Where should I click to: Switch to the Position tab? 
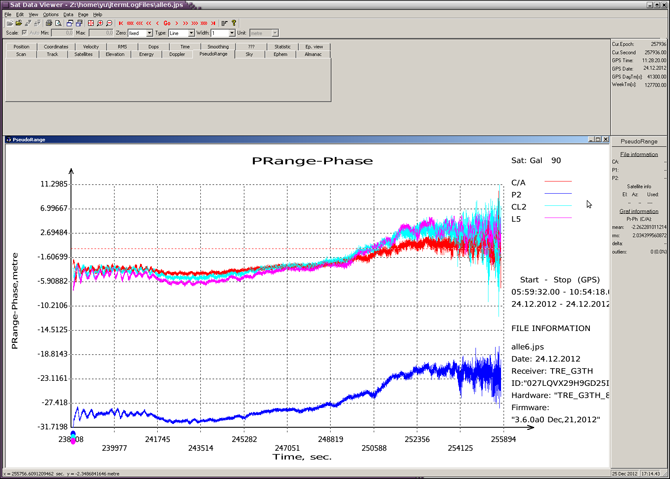click(x=21, y=47)
